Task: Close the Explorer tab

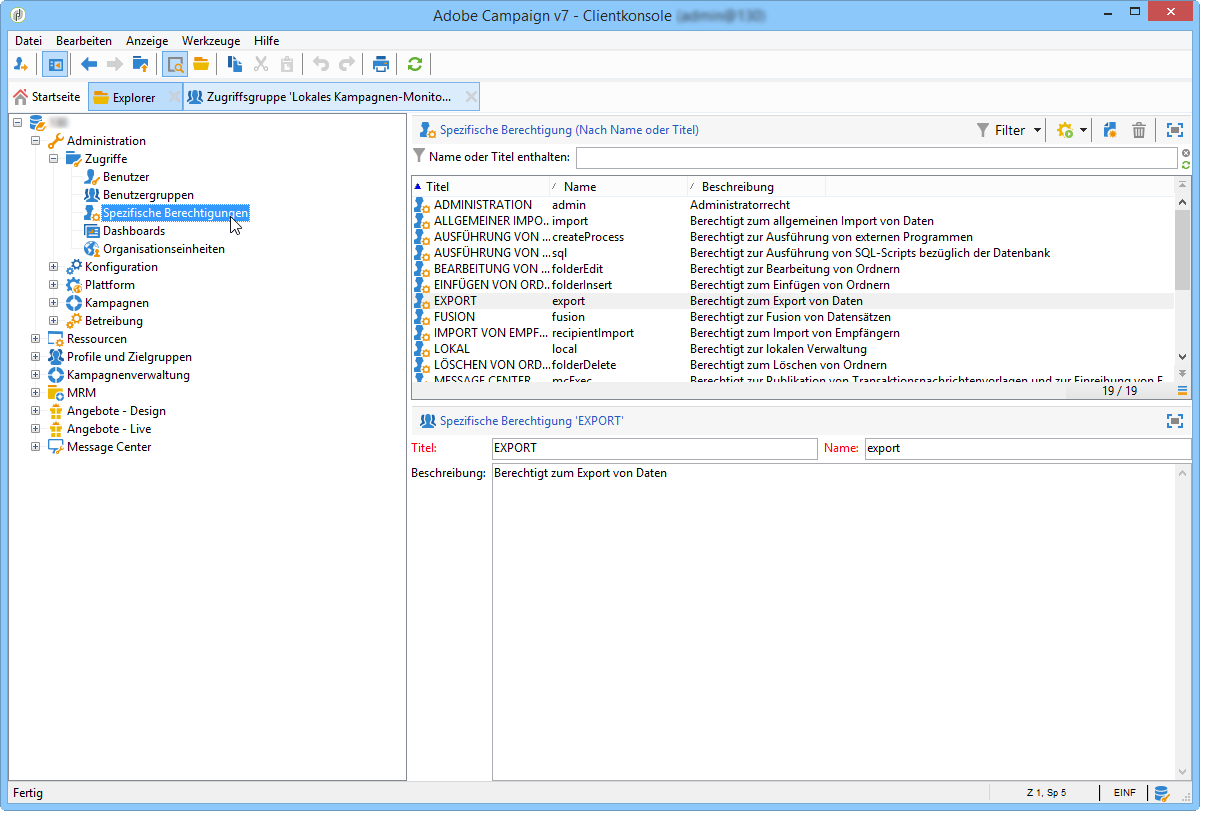Action: [x=173, y=97]
